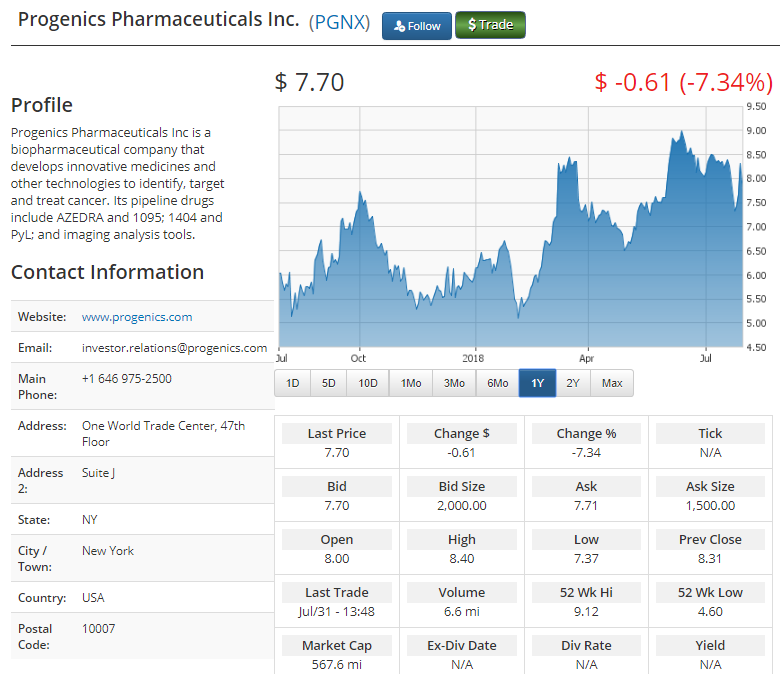Click the Change $ value -0.61

[x=461, y=453]
